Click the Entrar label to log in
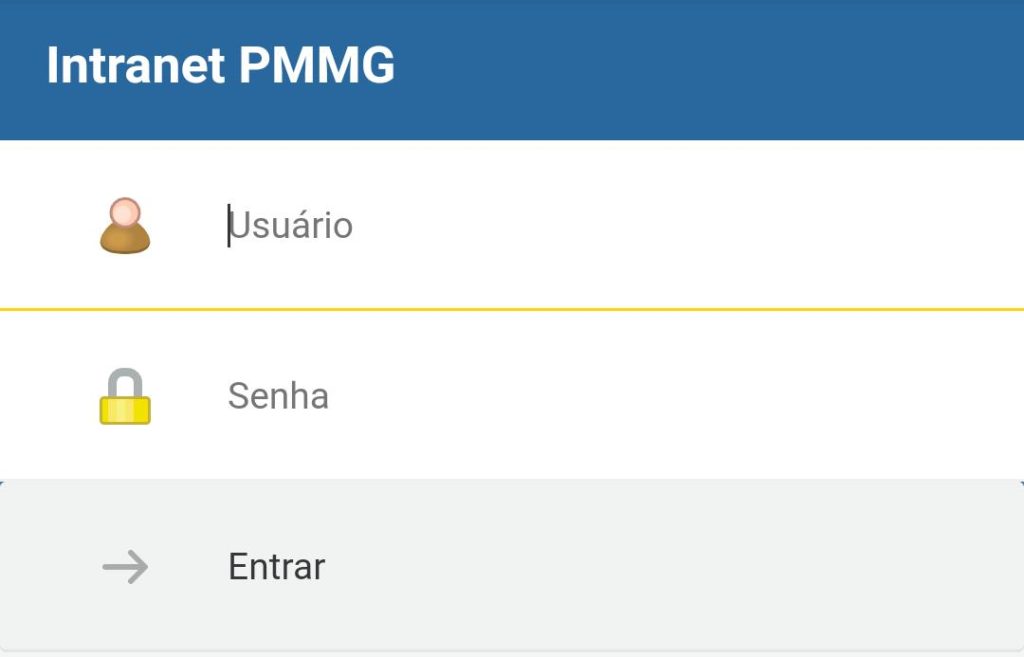The height and width of the screenshot is (657, 1024). pyautogui.click(x=276, y=567)
